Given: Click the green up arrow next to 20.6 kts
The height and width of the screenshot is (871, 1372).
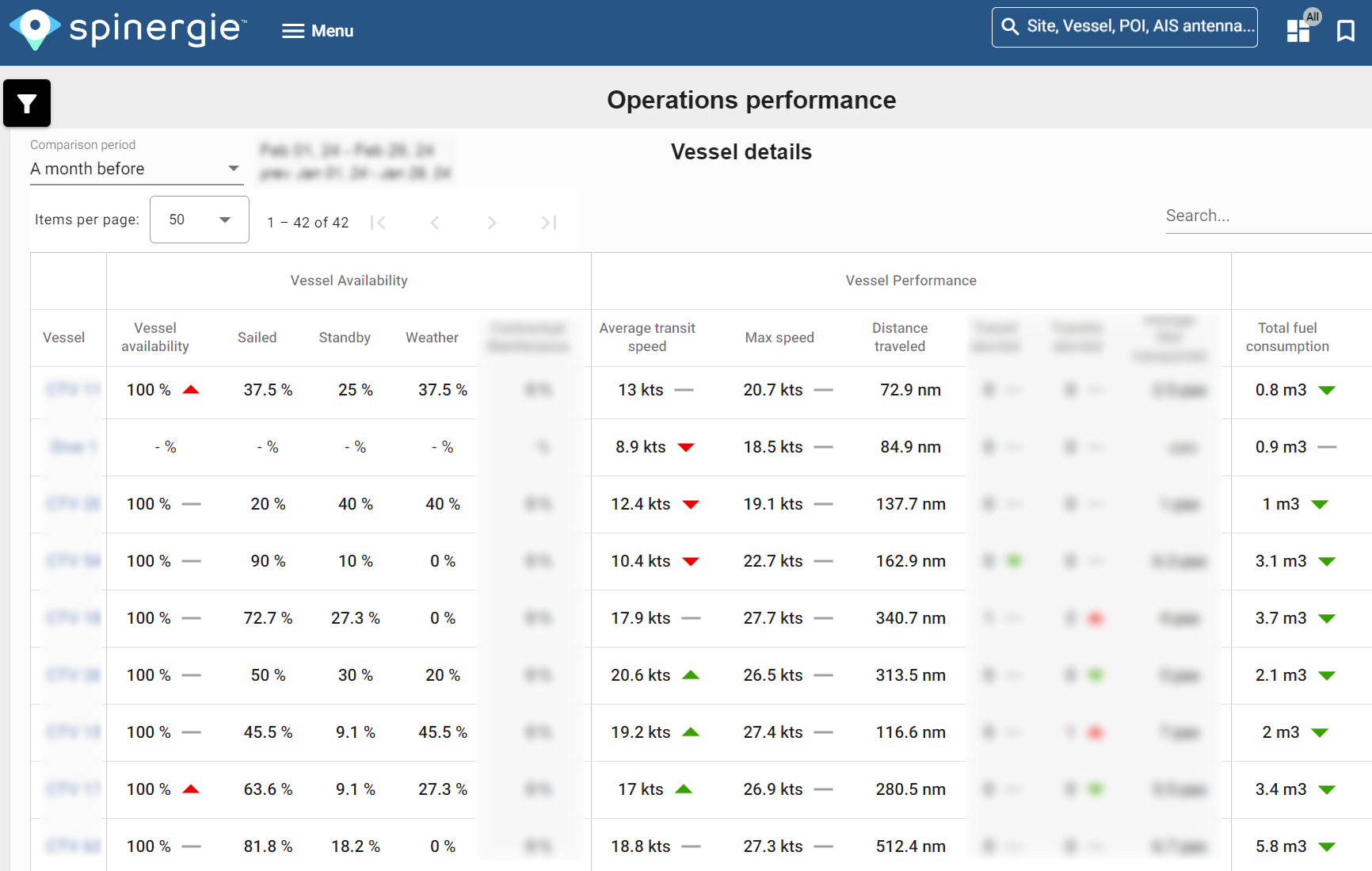Looking at the screenshot, I should click(691, 675).
